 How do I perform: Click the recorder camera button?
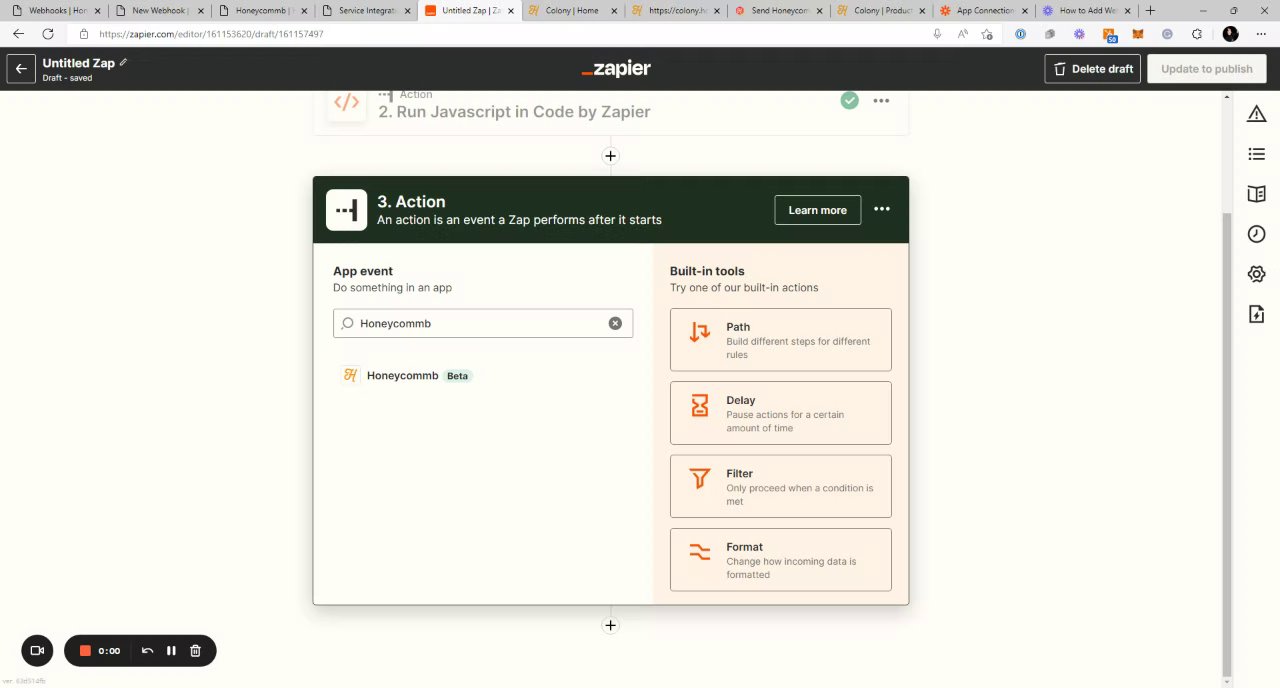click(x=37, y=651)
